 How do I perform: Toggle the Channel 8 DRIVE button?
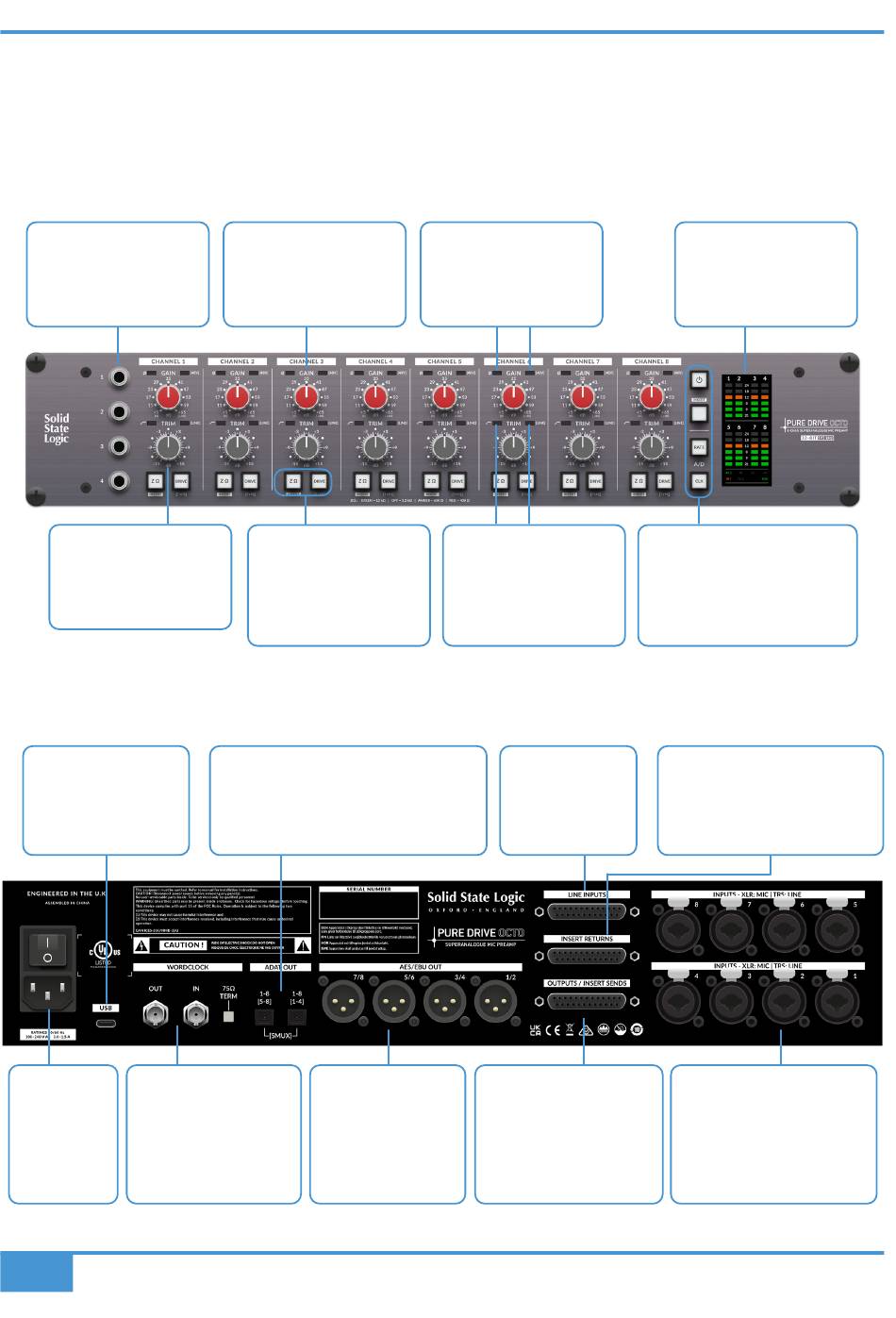[x=664, y=481]
